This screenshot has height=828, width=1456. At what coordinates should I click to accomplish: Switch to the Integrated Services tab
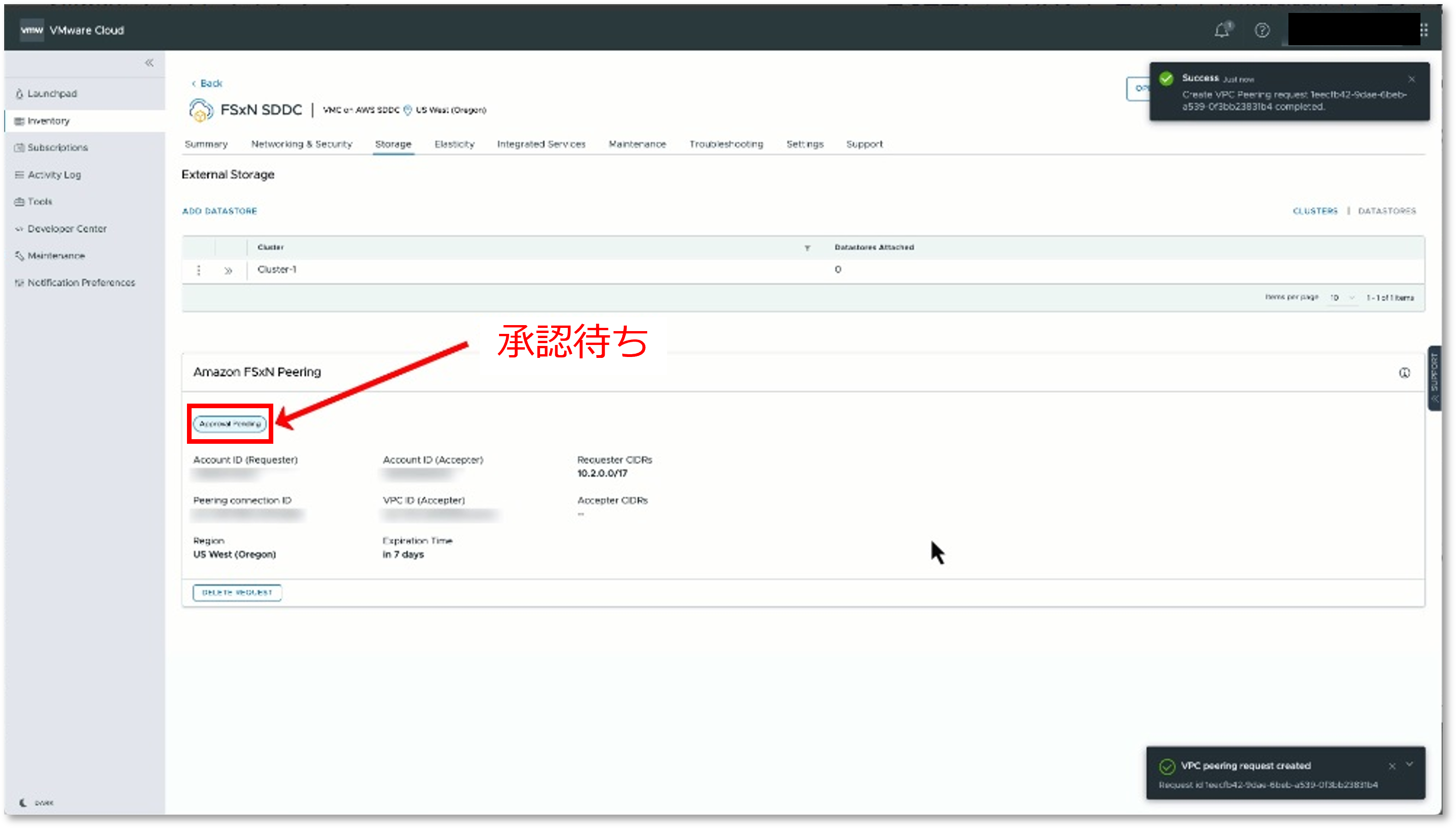pos(541,144)
